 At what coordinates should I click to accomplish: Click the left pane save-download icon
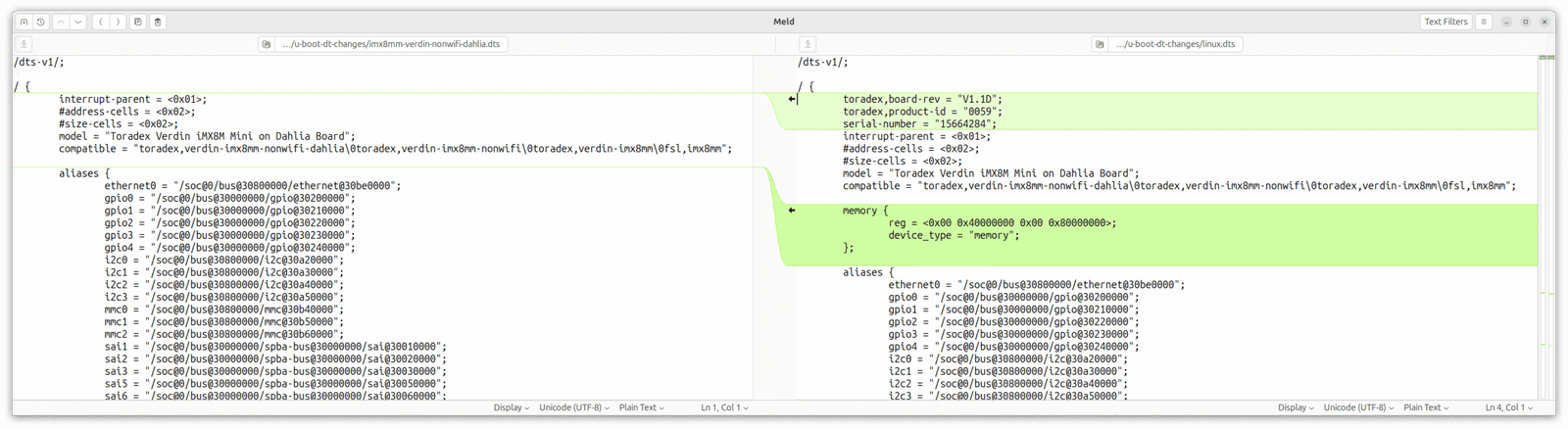pos(24,44)
